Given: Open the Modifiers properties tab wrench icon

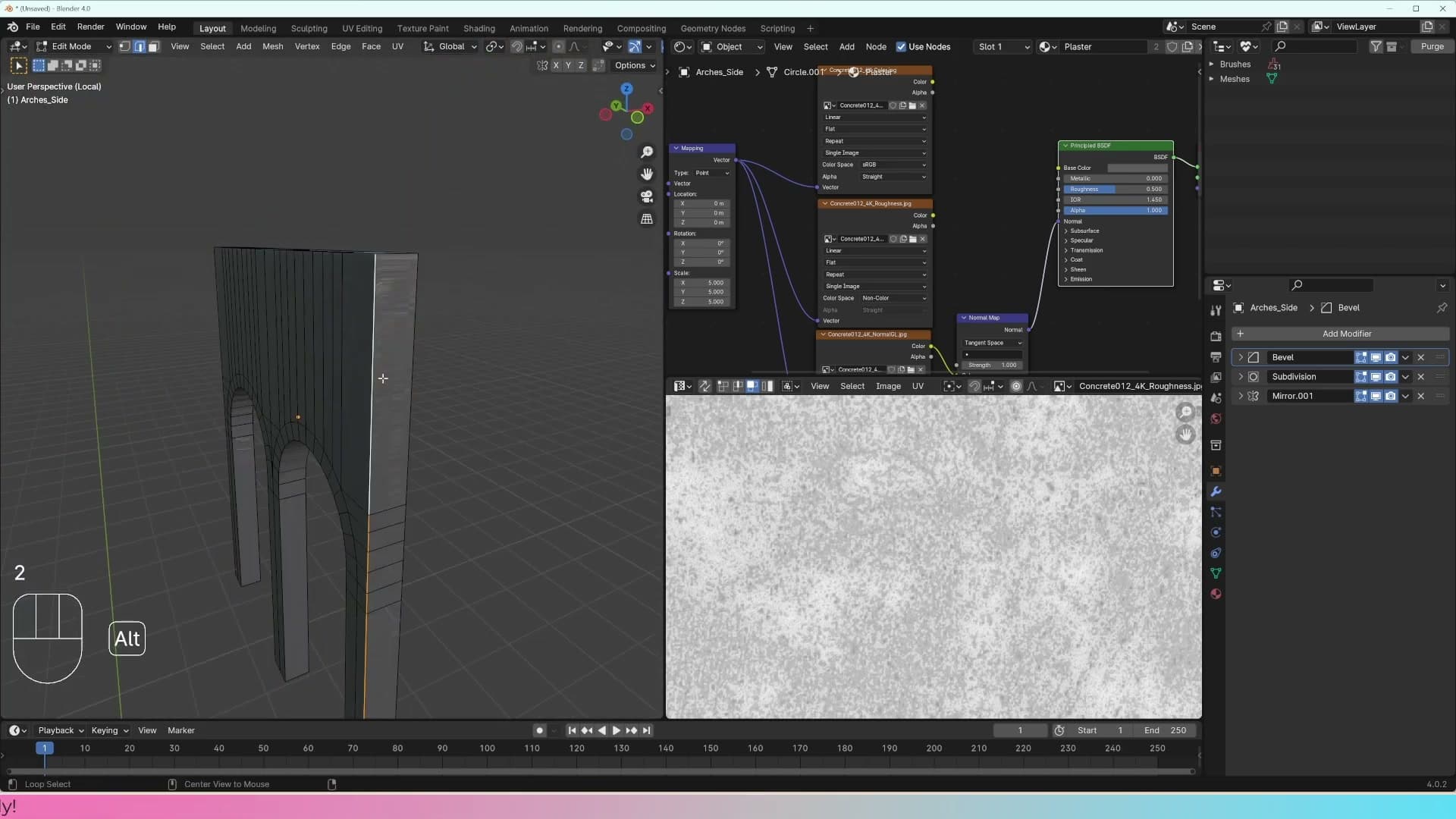Looking at the screenshot, I should point(1216,491).
